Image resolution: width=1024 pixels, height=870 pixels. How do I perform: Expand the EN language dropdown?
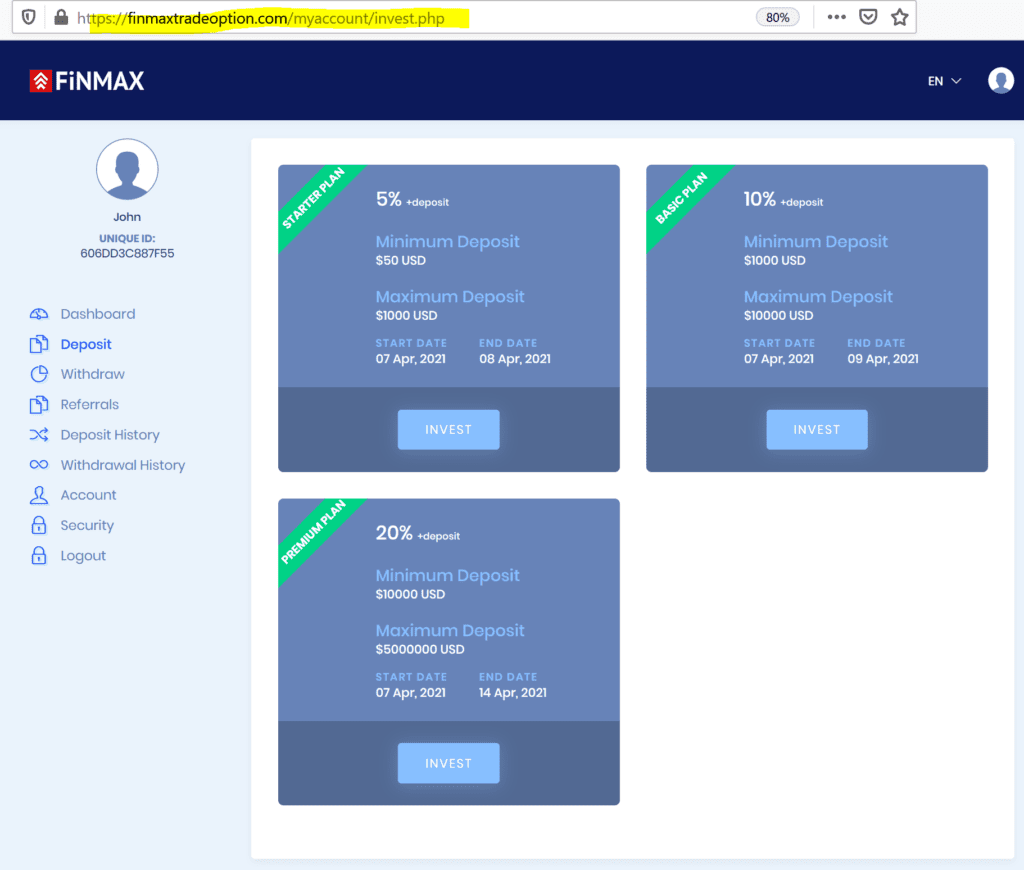tap(944, 81)
